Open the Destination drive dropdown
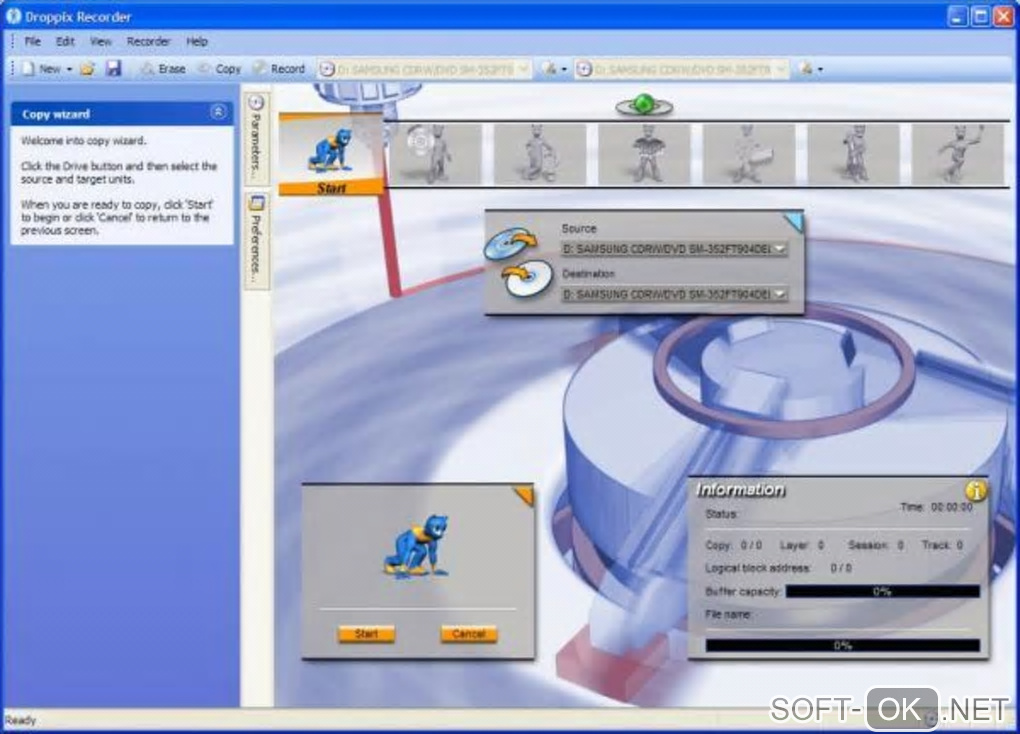Viewport: 1020px width, 734px height. pyautogui.click(x=675, y=294)
